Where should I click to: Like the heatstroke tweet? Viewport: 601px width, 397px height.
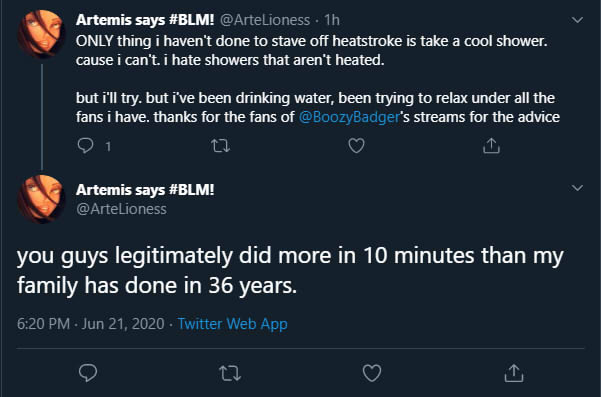(x=356, y=146)
